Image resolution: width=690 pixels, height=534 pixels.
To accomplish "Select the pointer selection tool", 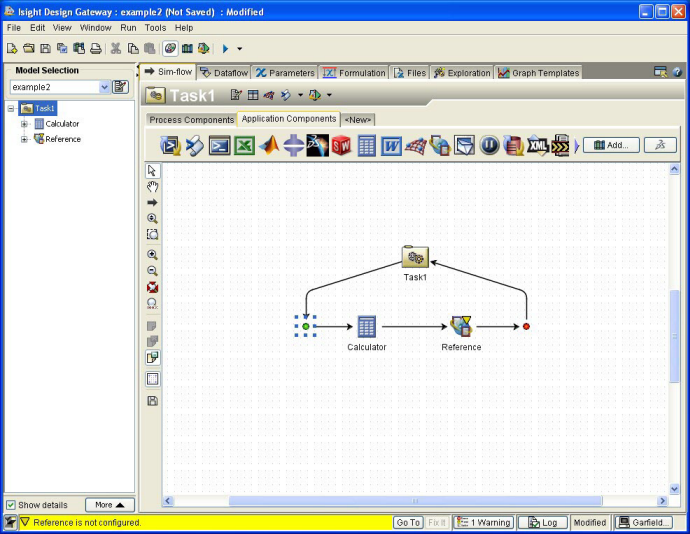I will click(152, 171).
